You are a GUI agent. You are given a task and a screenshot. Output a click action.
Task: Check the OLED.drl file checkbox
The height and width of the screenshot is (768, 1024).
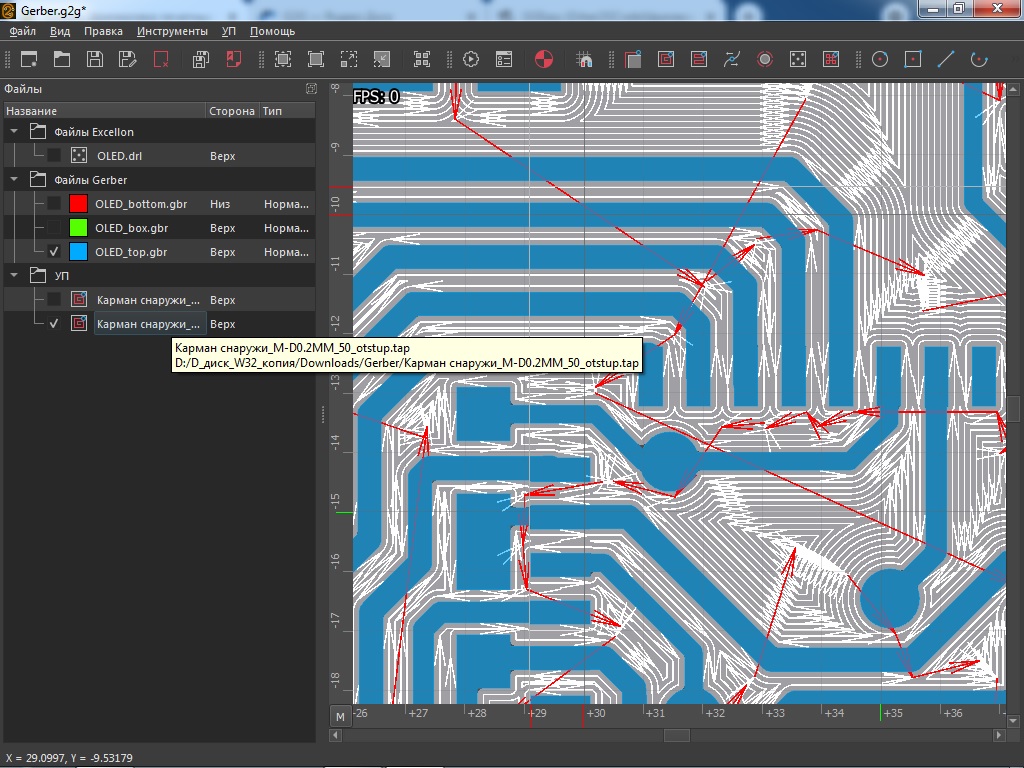click(54, 156)
